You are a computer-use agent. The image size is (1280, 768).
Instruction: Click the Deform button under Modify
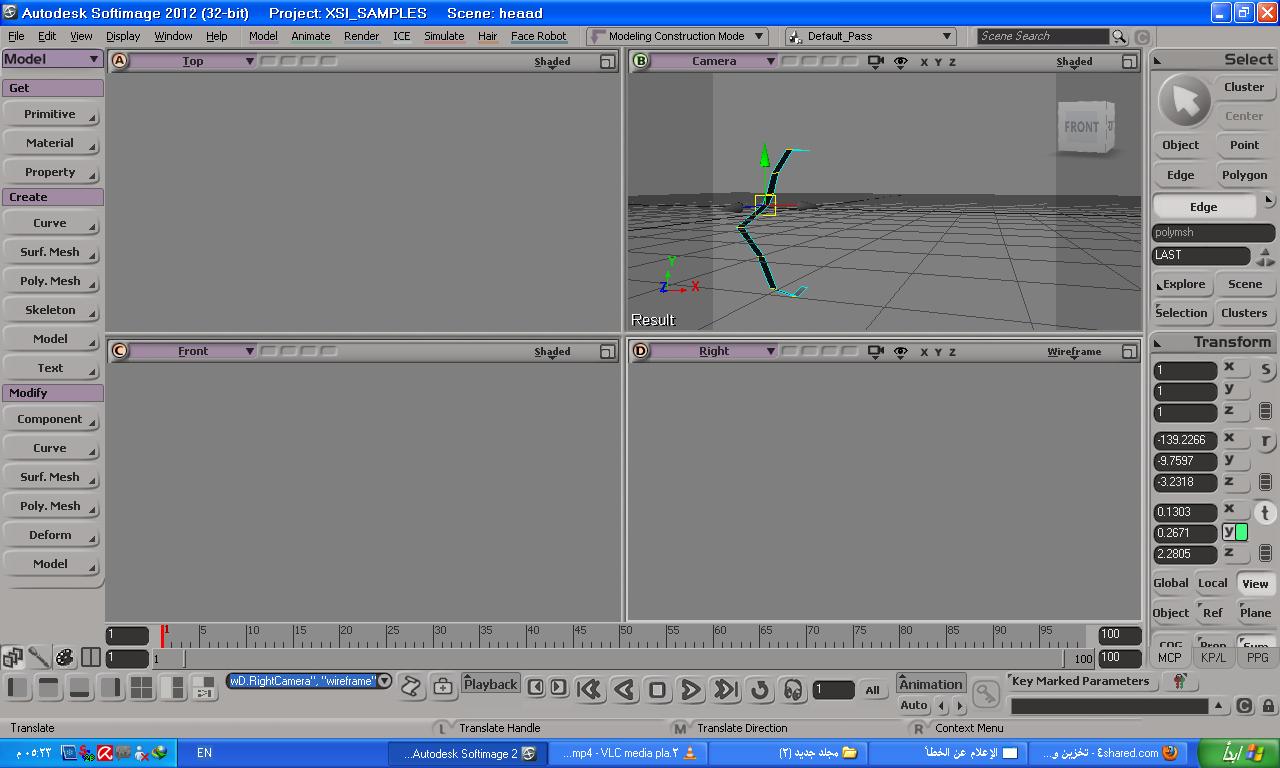(50, 535)
